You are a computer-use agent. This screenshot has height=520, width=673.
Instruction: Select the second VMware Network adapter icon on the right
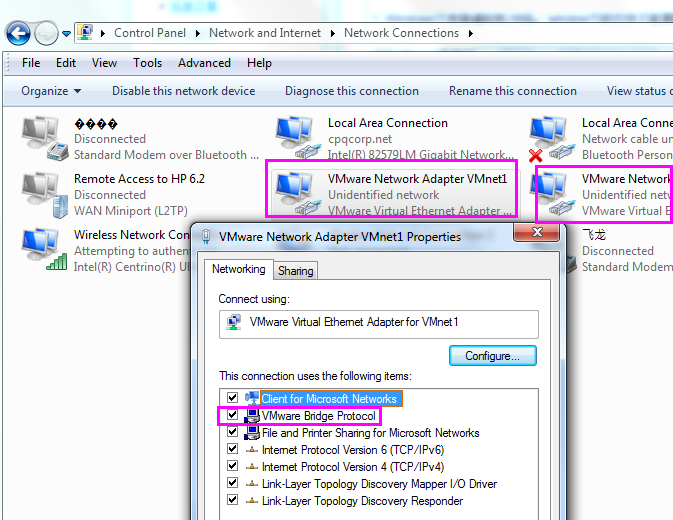(553, 194)
